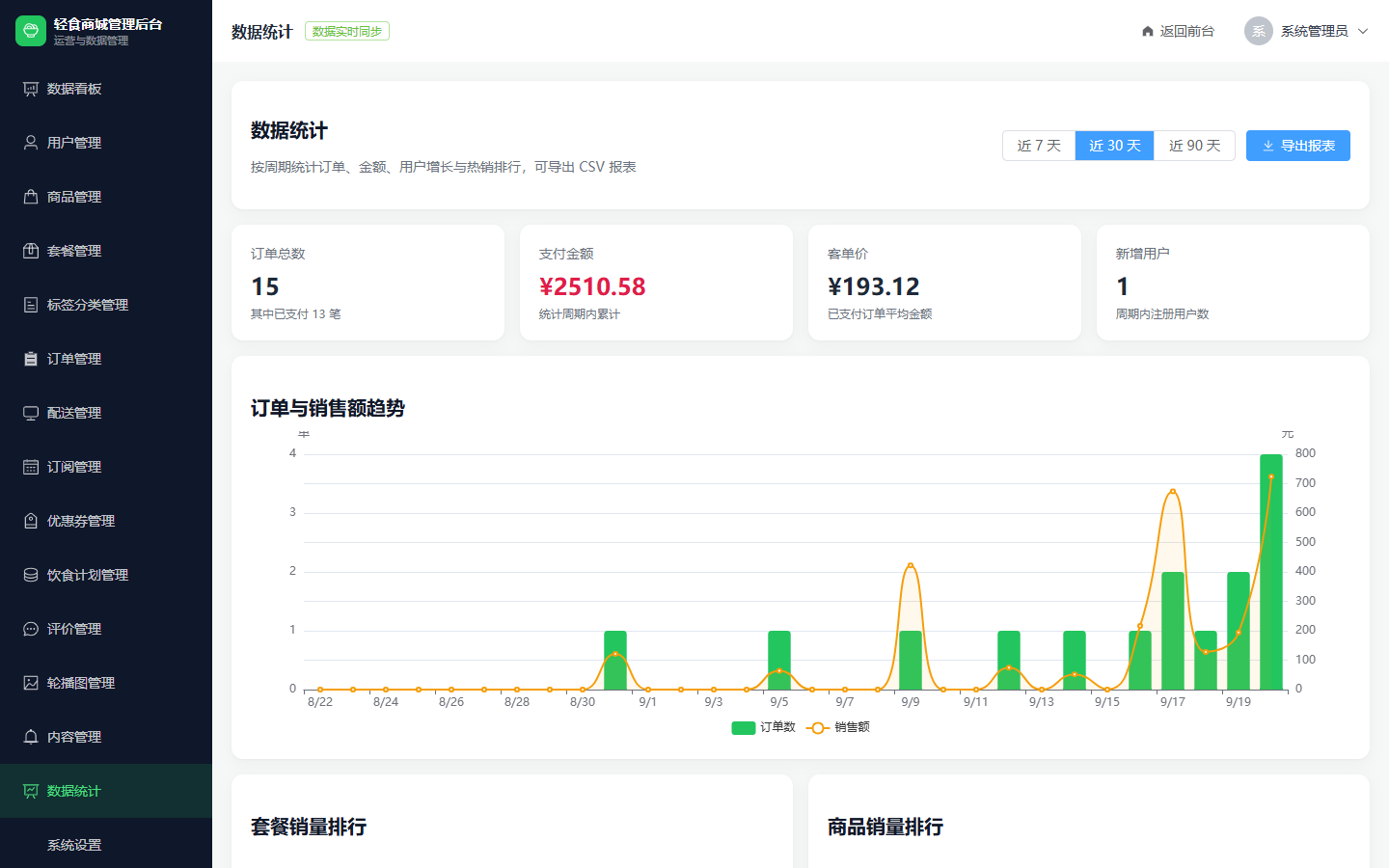Image resolution: width=1389 pixels, height=868 pixels.
Task: Click the tallest green bar at 9/20
Action: (1271, 572)
